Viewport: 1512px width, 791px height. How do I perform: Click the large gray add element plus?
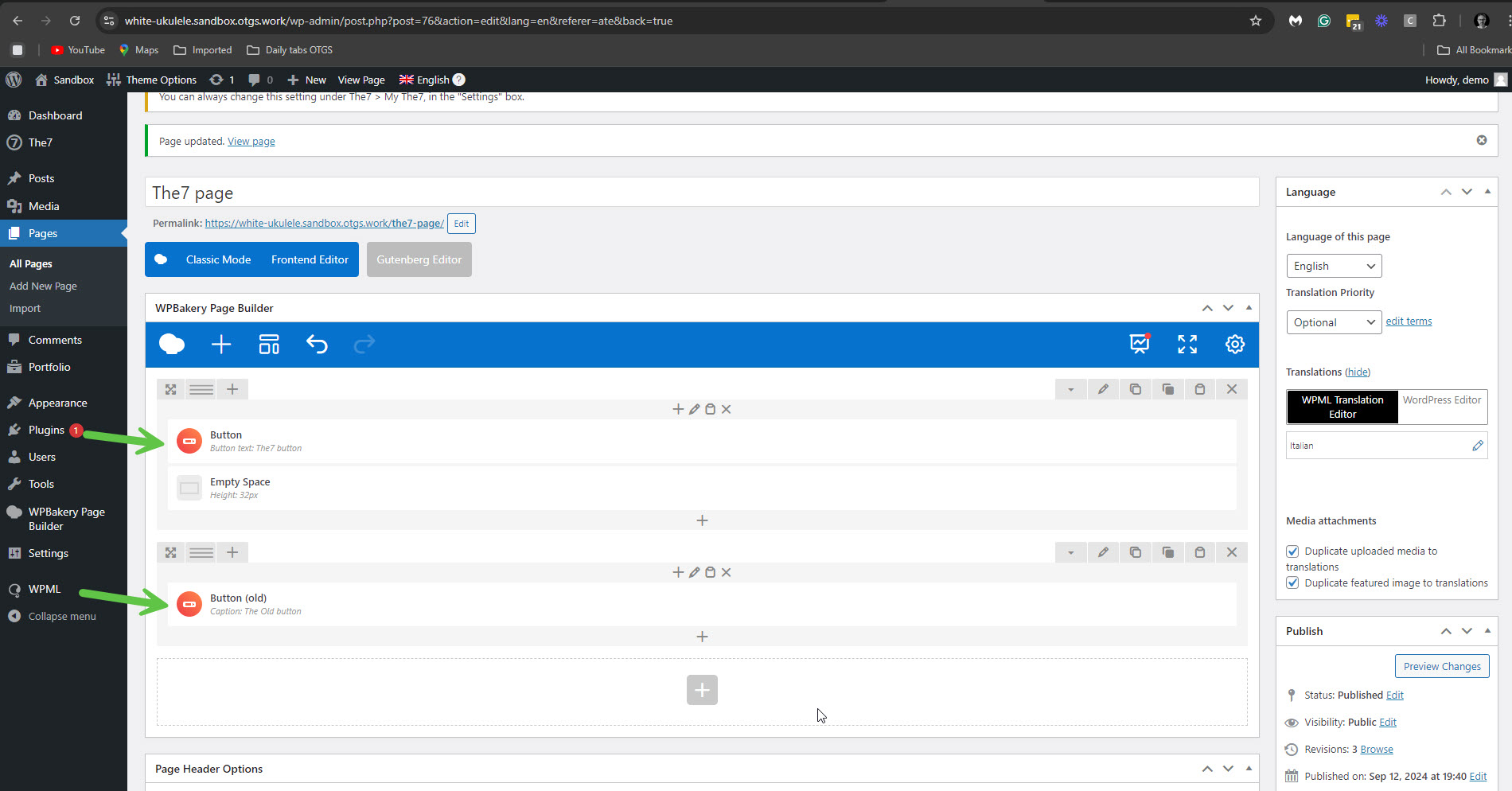point(702,690)
